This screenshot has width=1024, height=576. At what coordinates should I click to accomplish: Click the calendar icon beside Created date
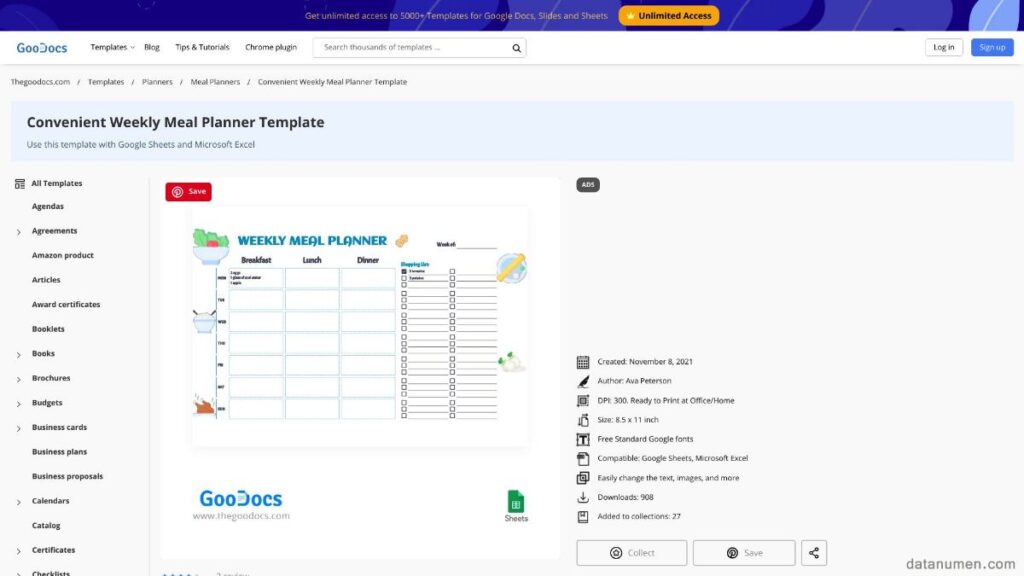(583, 362)
